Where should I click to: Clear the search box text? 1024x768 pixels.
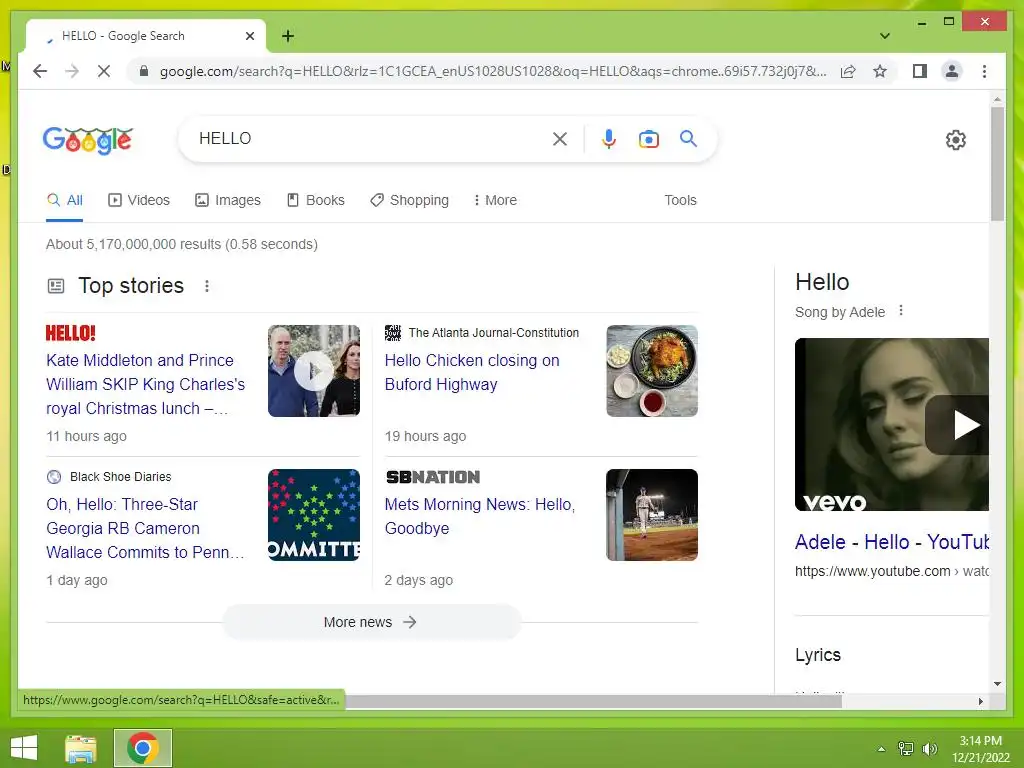pos(560,138)
